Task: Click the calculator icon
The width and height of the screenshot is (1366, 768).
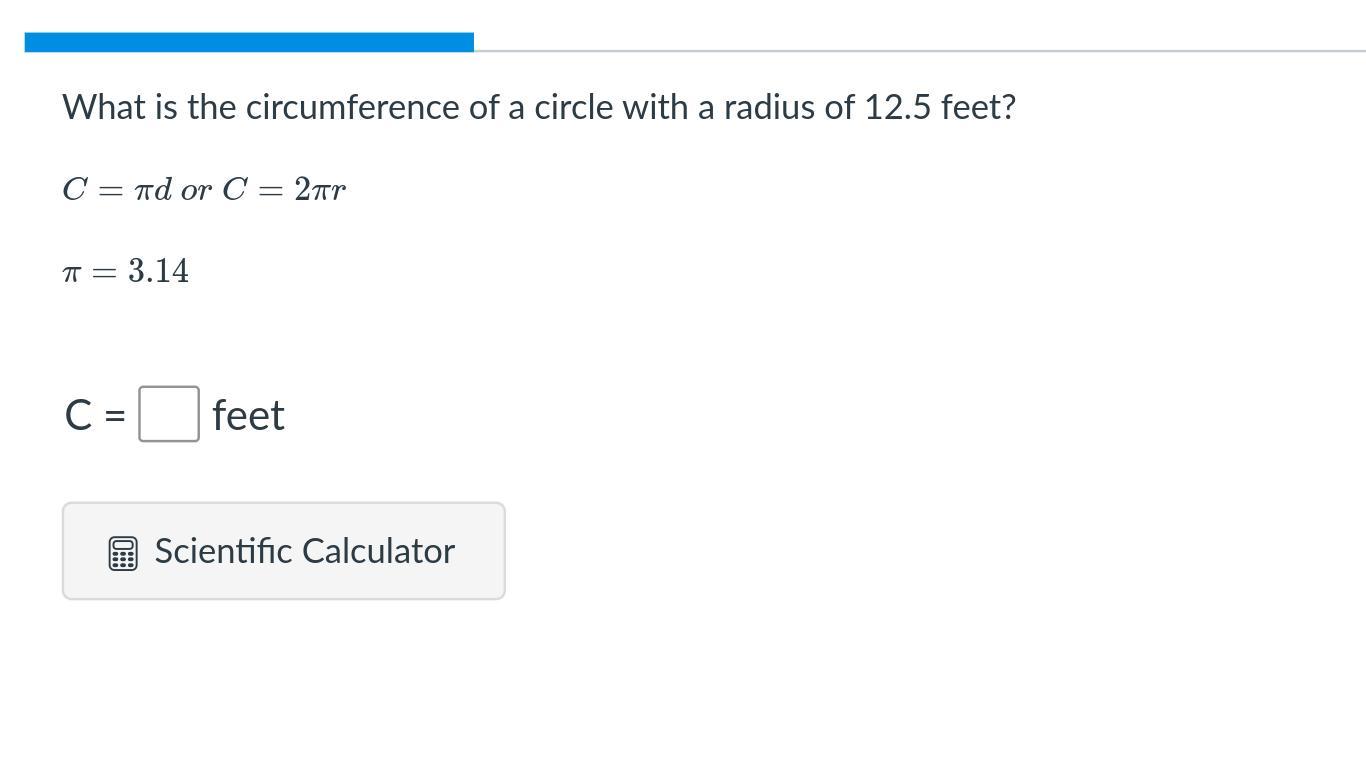Action: point(122,553)
